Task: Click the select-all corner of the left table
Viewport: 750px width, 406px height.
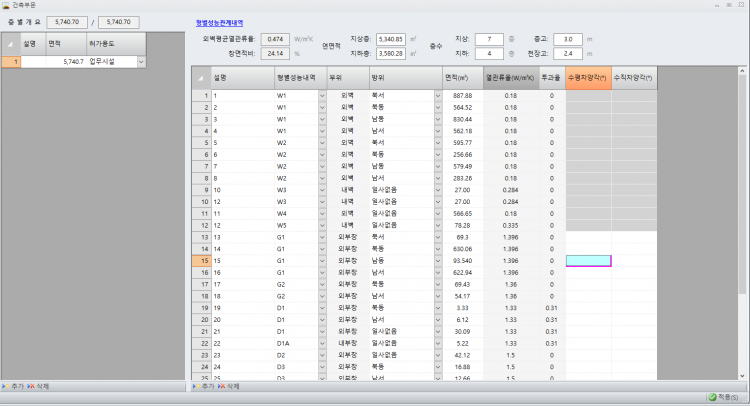Action: tap(9, 44)
